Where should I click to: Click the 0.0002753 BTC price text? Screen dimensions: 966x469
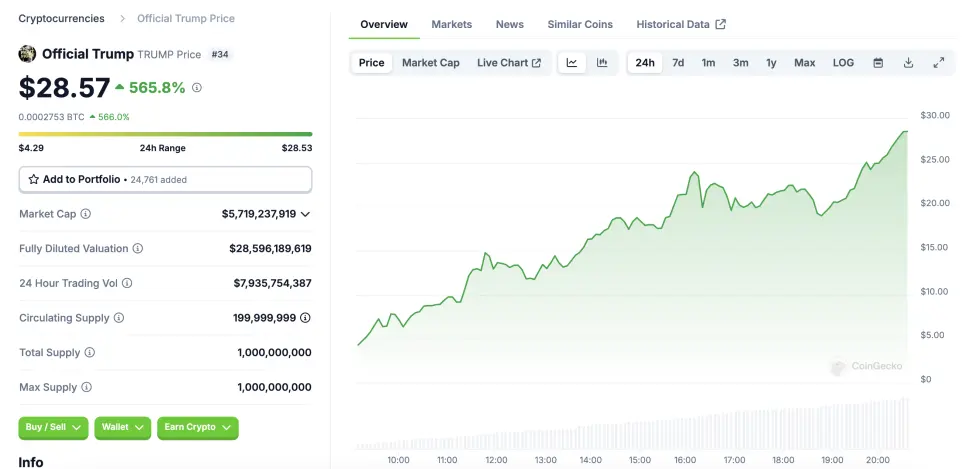(52, 117)
